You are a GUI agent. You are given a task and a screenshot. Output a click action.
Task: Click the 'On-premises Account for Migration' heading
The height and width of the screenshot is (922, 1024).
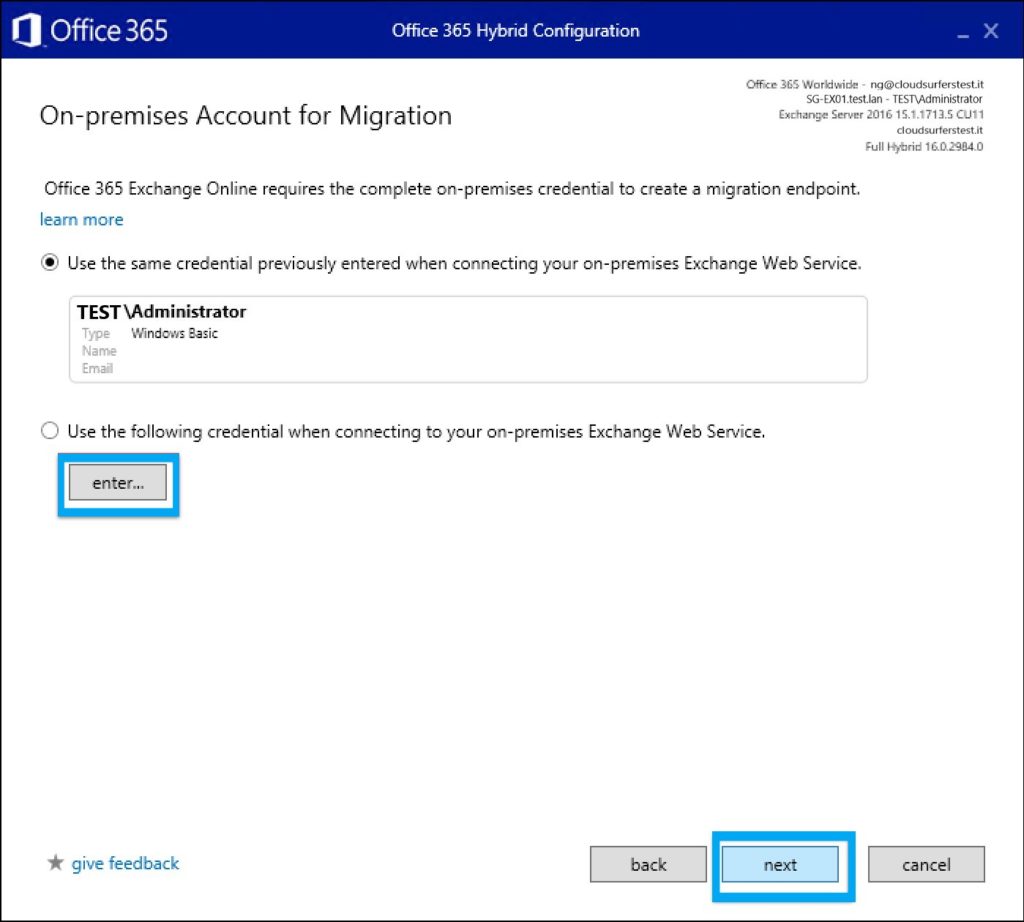coord(246,116)
